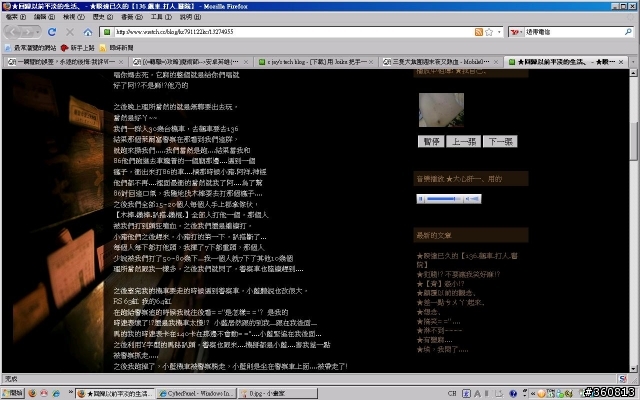
Task: Launch Firefox from the quick launch icon
Action: (x=32, y=393)
